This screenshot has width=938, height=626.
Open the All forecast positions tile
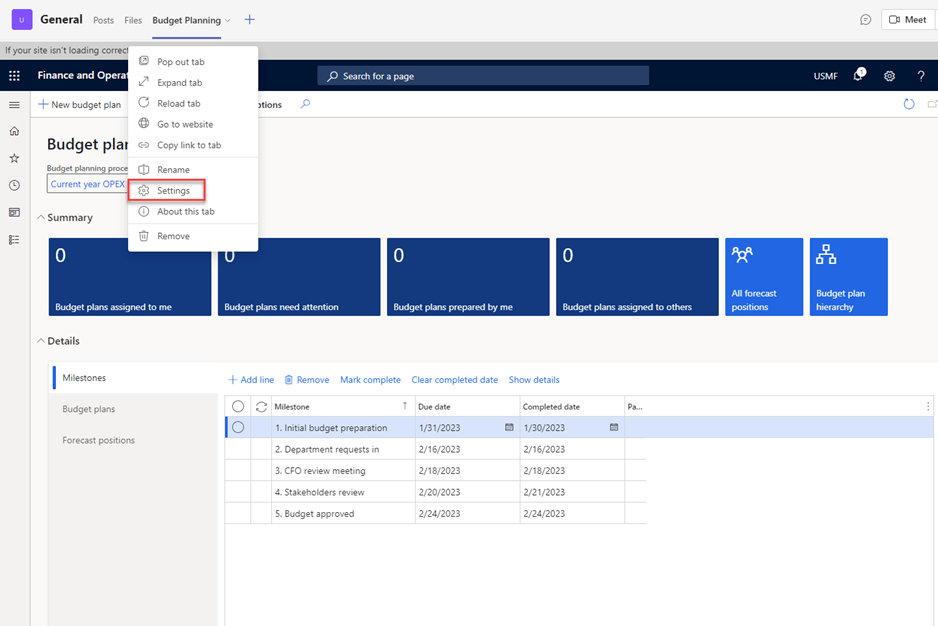pyautogui.click(x=764, y=277)
